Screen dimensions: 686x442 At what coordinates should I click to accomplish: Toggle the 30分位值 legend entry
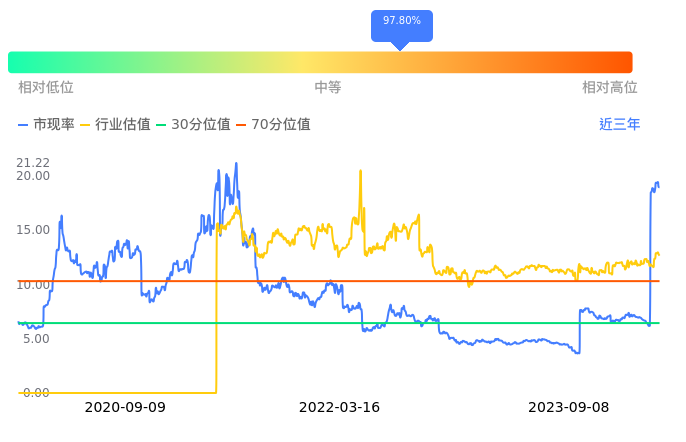tap(193, 125)
